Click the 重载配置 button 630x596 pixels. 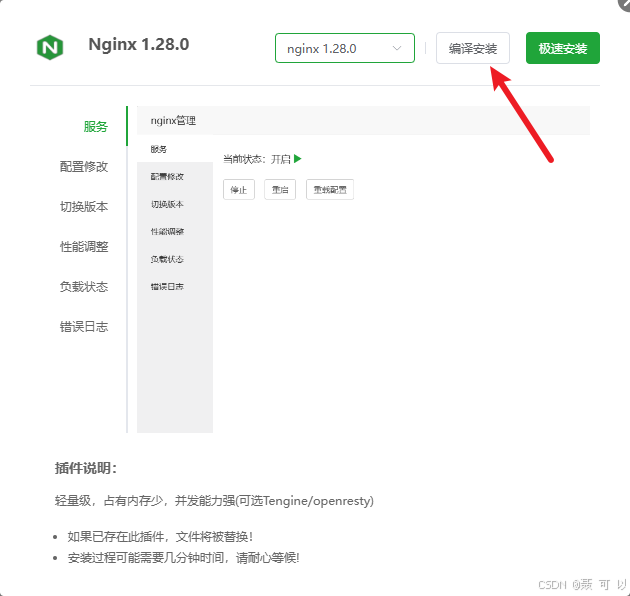click(x=330, y=189)
